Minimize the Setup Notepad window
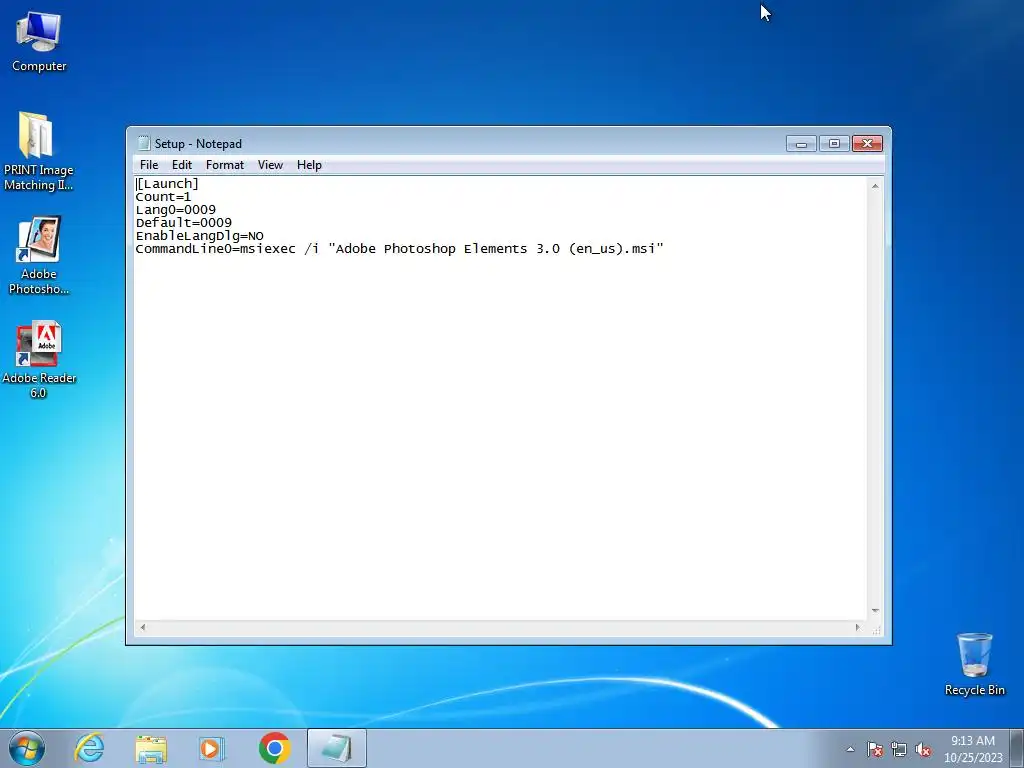Image resolution: width=1024 pixels, height=768 pixels. pyautogui.click(x=801, y=144)
